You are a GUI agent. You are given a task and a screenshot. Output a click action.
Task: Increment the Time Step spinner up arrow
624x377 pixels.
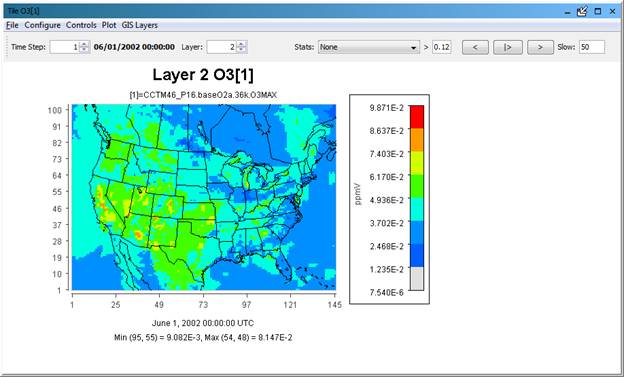84,44
